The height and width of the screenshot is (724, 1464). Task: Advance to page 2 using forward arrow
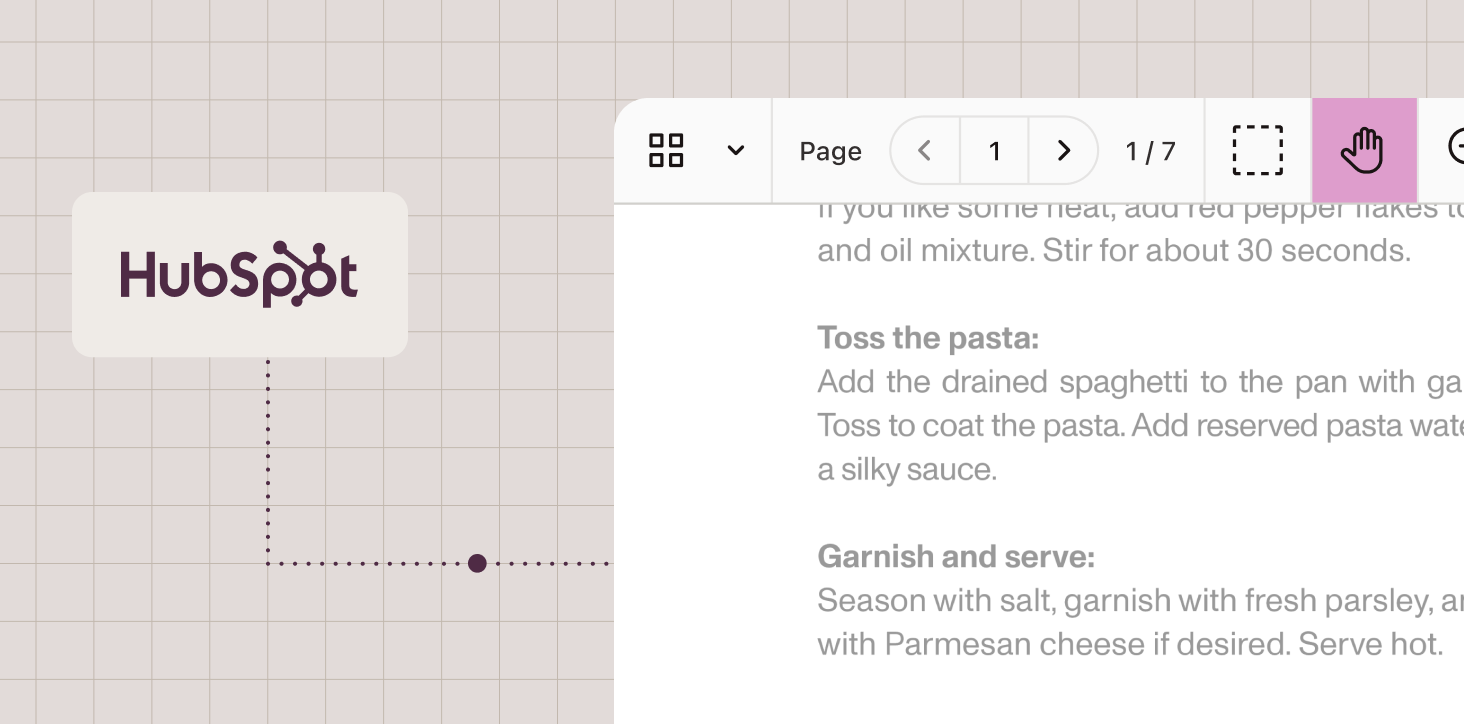(1062, 150)
